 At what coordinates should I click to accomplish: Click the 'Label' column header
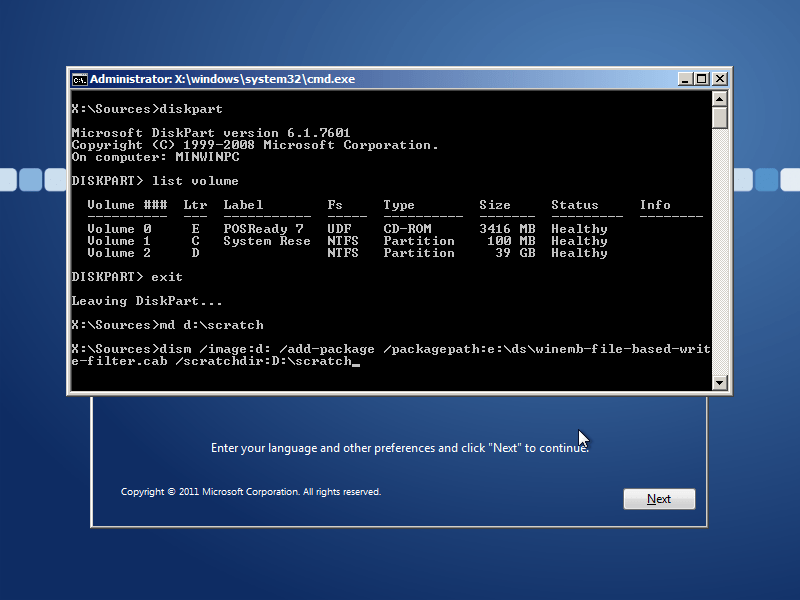[x=243, y=205]
